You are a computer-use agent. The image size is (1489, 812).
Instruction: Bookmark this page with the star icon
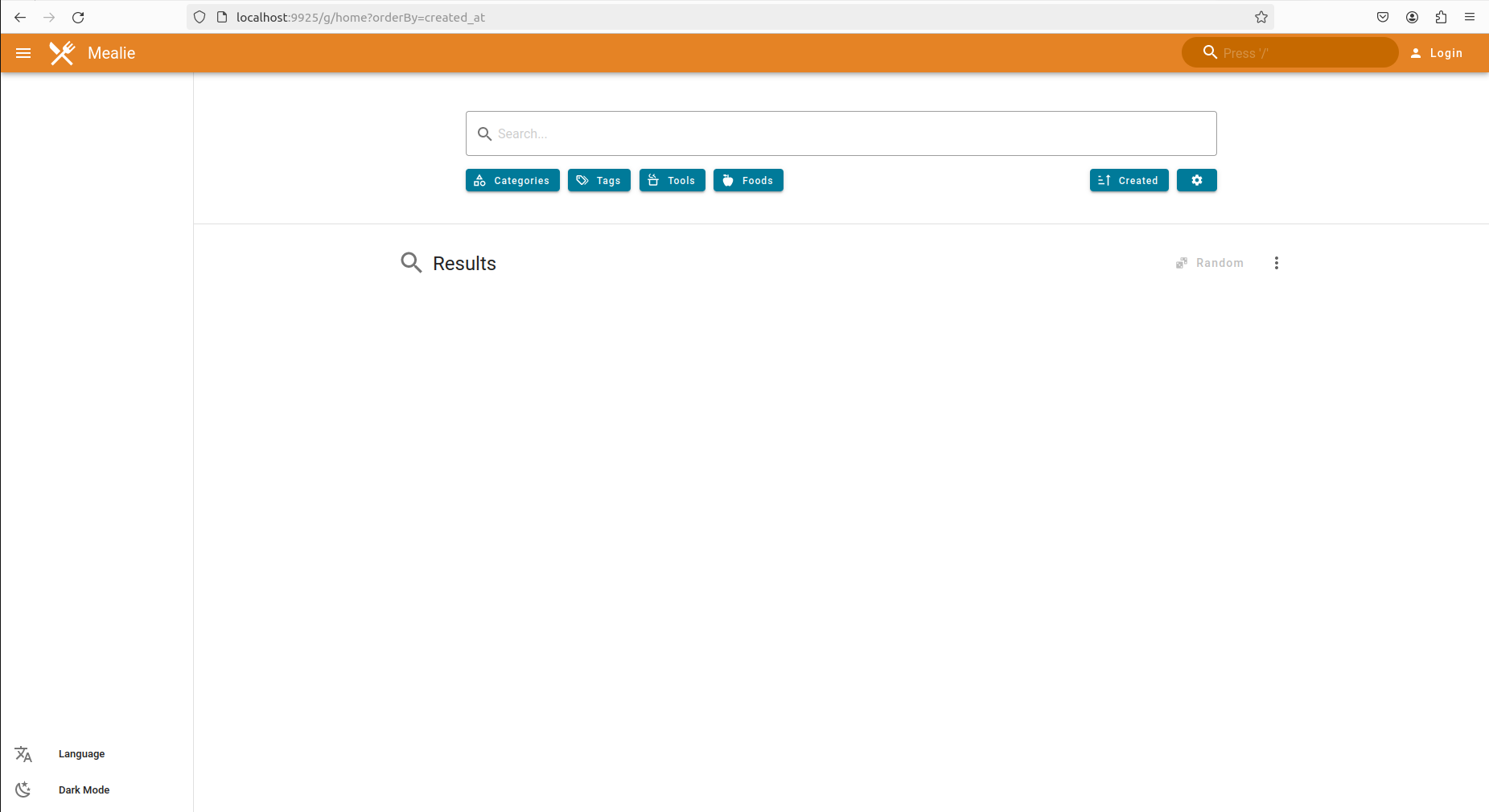pyautogui.click(x=1261, y=17)
